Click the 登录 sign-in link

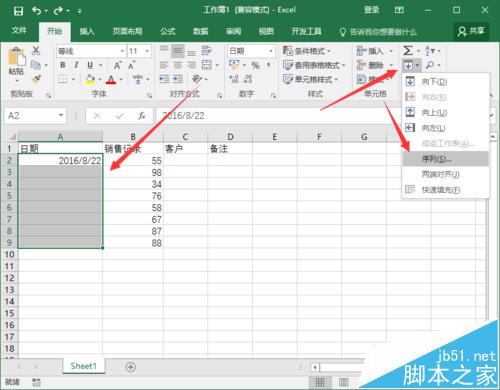click(x=371, y=10)
